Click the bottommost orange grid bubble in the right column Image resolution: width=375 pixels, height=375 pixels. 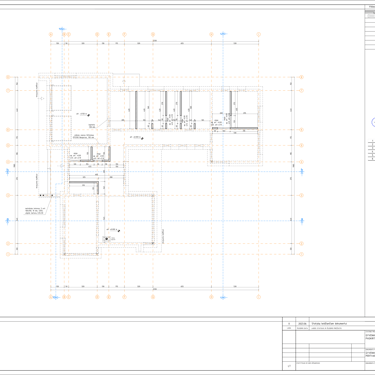pyautogui.click(x=302, y=254)
